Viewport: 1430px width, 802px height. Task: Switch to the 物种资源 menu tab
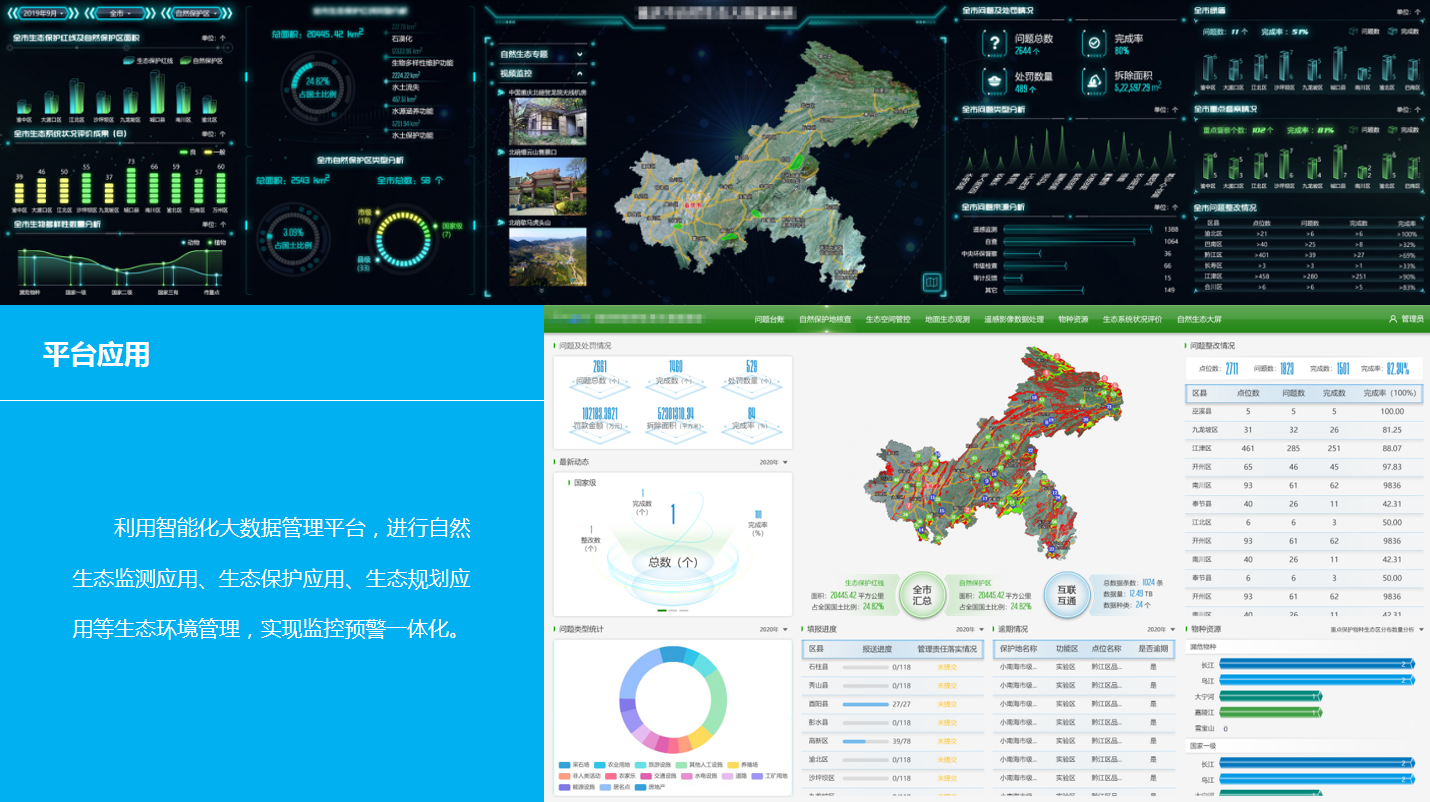[1073, 319]
